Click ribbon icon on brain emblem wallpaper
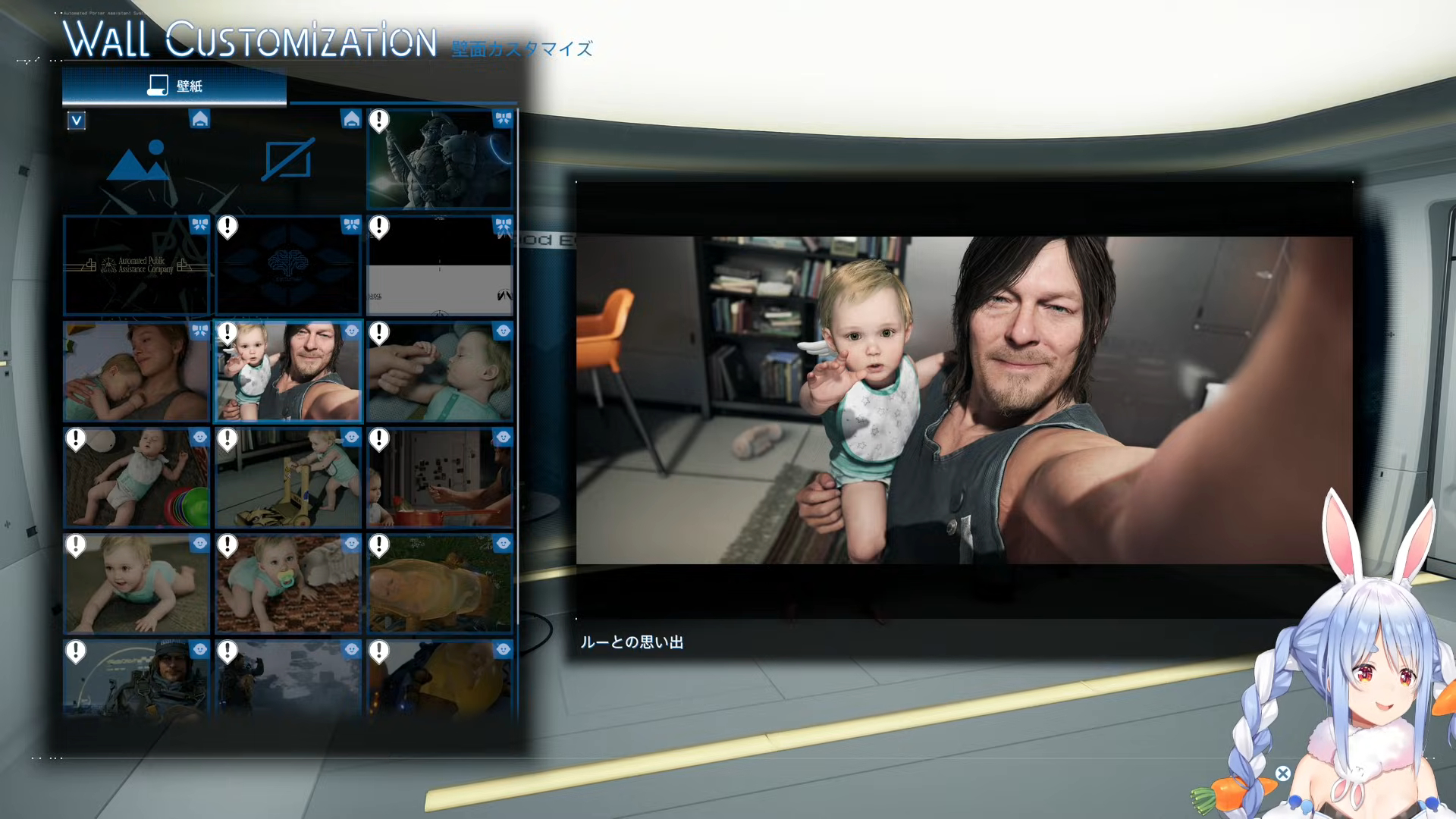1456x819 pixels. click(351, 224)
